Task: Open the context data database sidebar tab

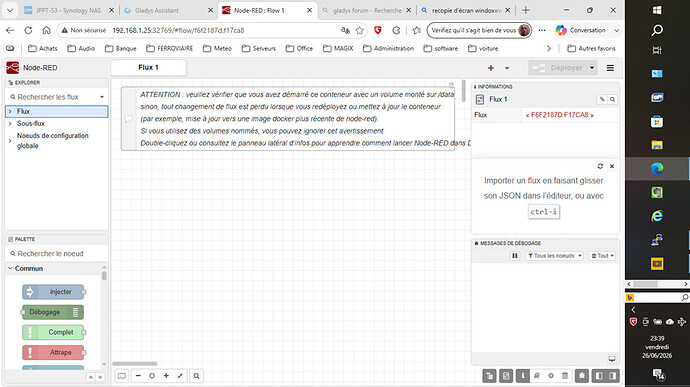Action: [x=565, y=376]
